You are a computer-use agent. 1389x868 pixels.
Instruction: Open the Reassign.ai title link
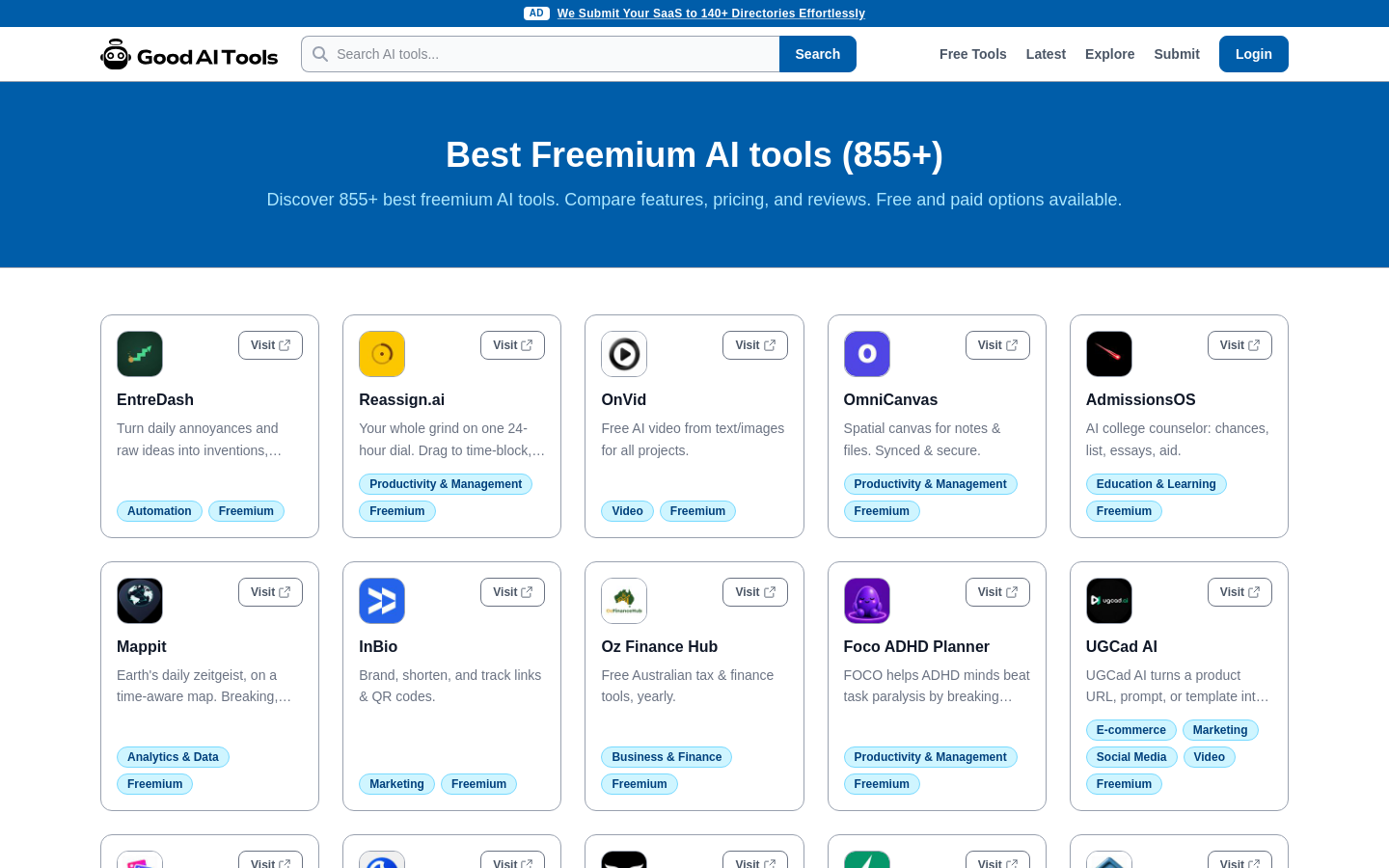(401, 400)
